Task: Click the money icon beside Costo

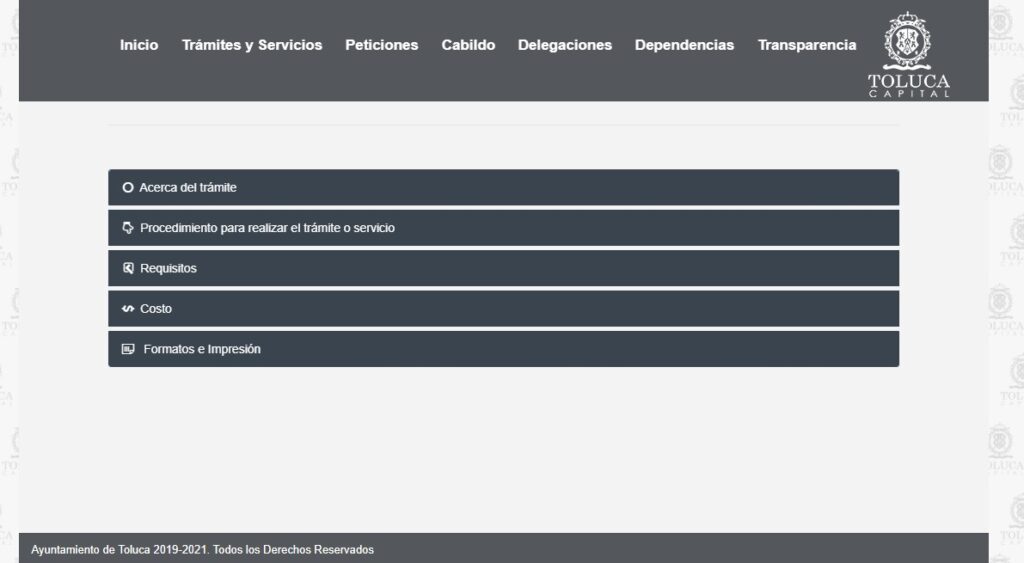Action: 128,309
